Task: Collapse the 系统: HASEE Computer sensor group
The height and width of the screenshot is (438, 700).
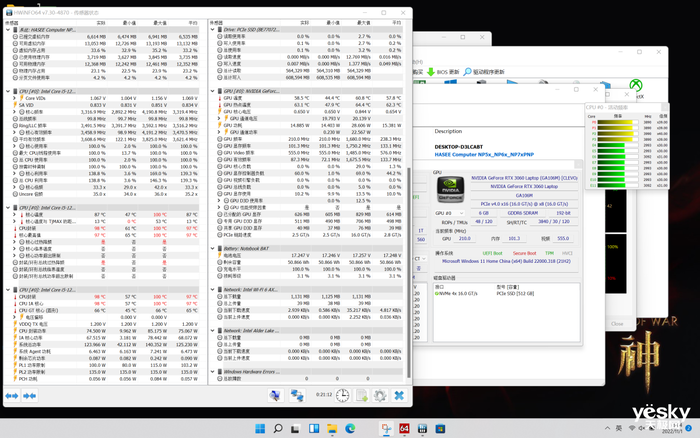Action: pos(8,30)
